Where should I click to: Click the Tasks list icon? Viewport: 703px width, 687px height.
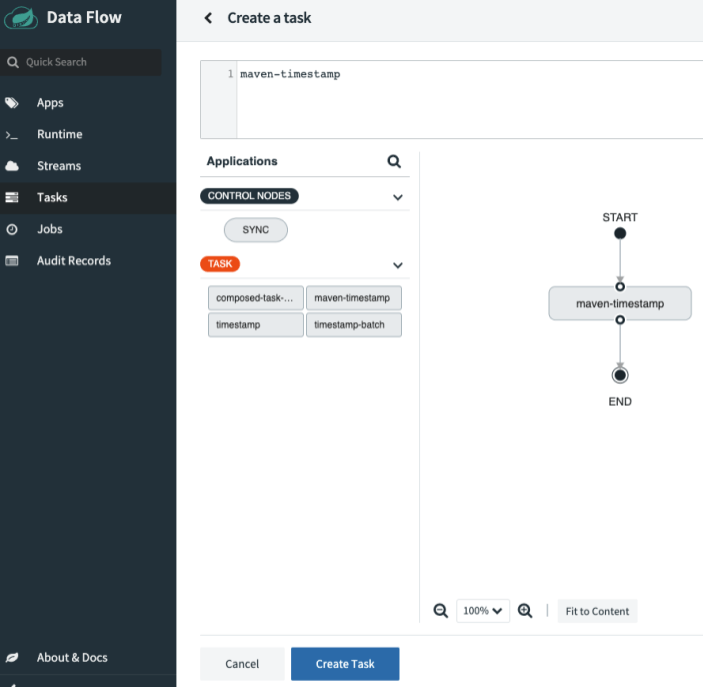tap(12, 197)
